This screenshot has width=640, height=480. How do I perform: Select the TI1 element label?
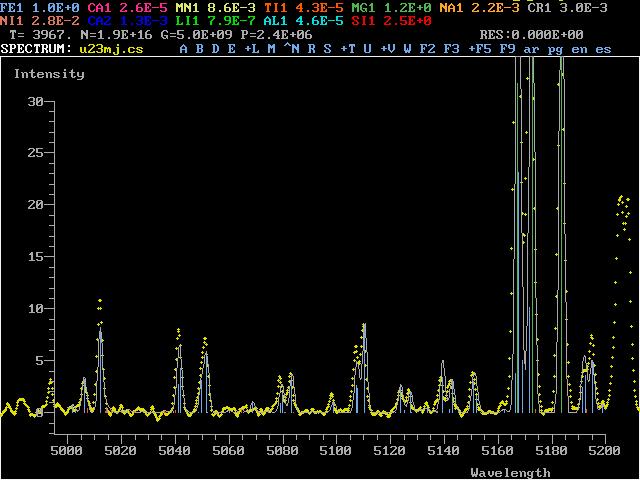tap(276, 7)
